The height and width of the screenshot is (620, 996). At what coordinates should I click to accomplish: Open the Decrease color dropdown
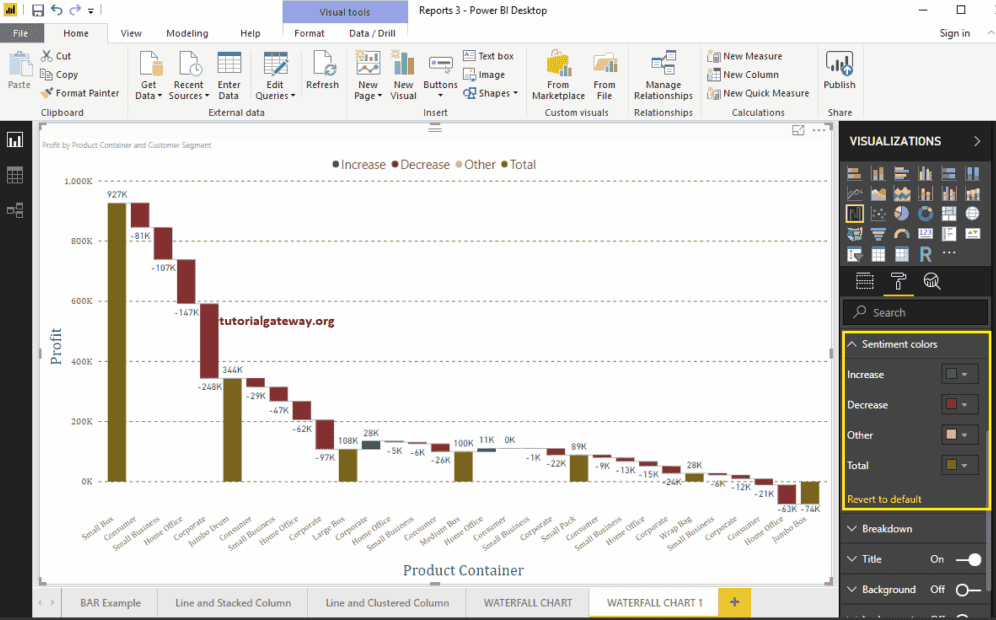click(x=963, y=404)
